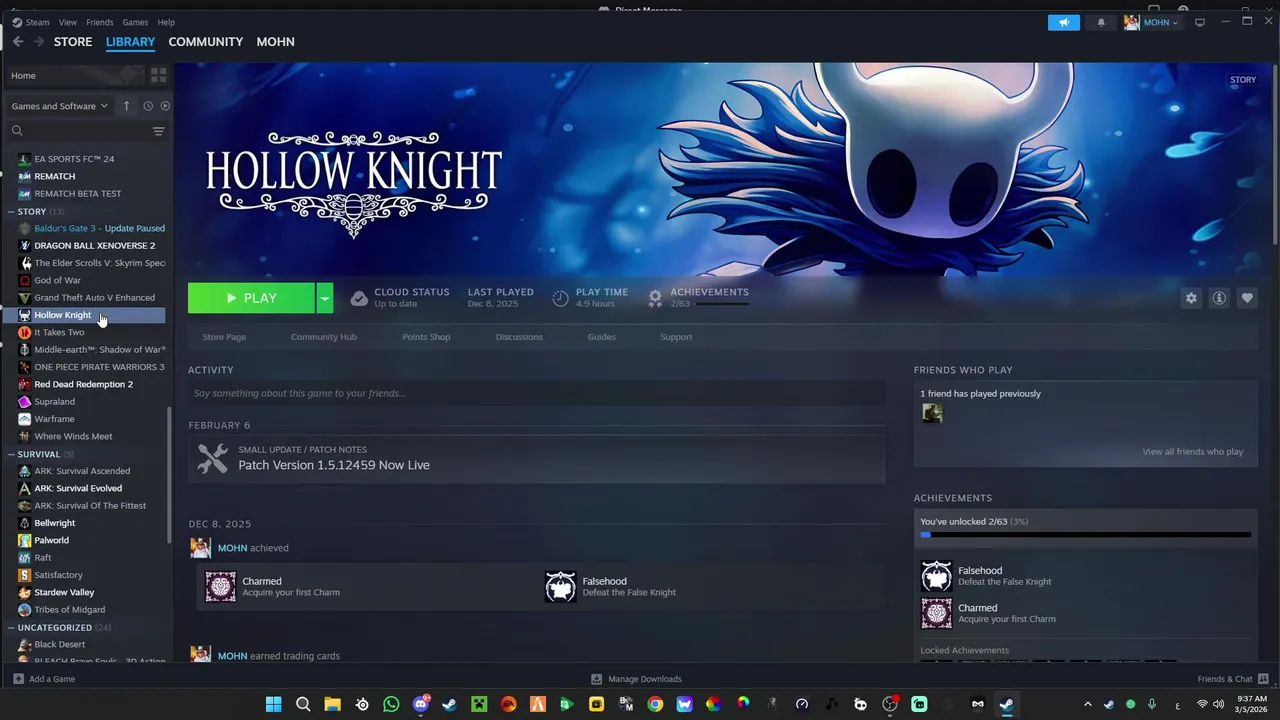Screen dimensions: 1280x720
Task: Open the Support link
Action: (676, 337)
